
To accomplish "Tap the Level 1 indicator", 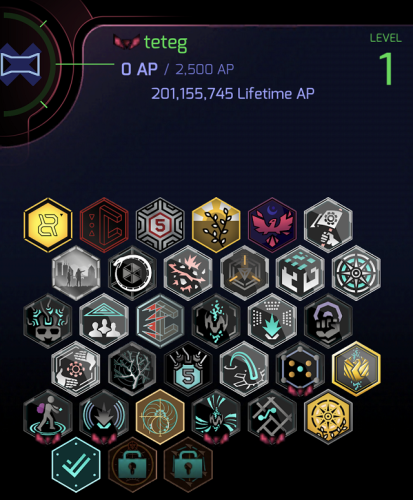I will point(386,60).
